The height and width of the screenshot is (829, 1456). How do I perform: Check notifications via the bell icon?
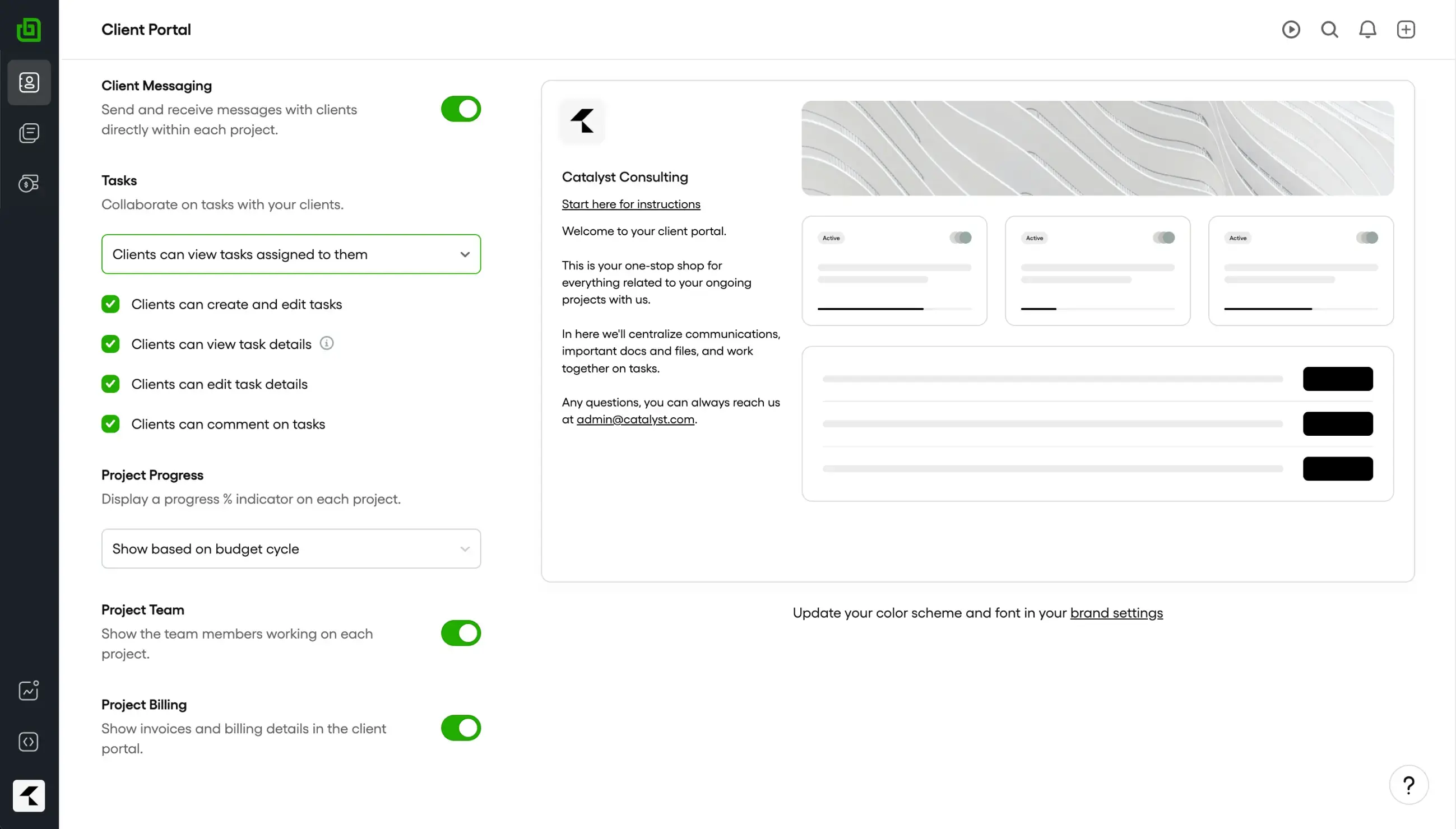pyautogui.click(x=1367, y=29)
